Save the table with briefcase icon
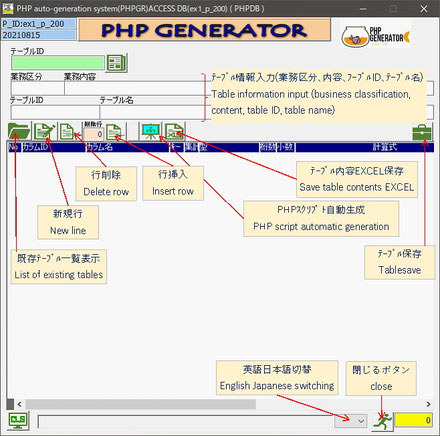Viewport: 440px width, 436px height. point(422,132)
